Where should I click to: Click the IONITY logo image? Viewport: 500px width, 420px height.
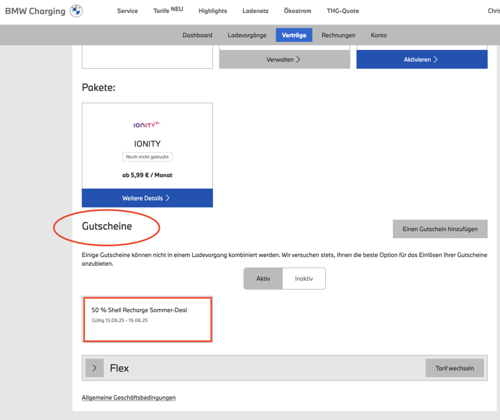(147, 125)
